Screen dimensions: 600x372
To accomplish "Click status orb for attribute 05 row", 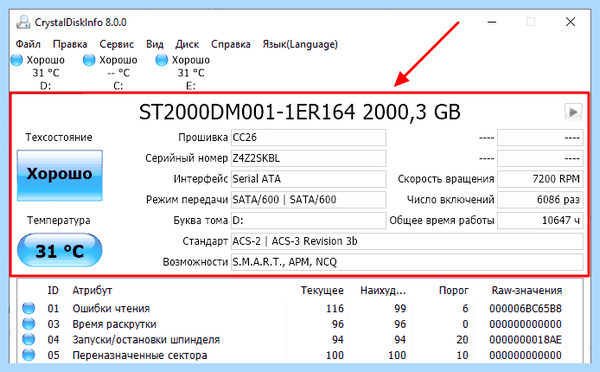I will pyautogui.click(x=29, y=355).
